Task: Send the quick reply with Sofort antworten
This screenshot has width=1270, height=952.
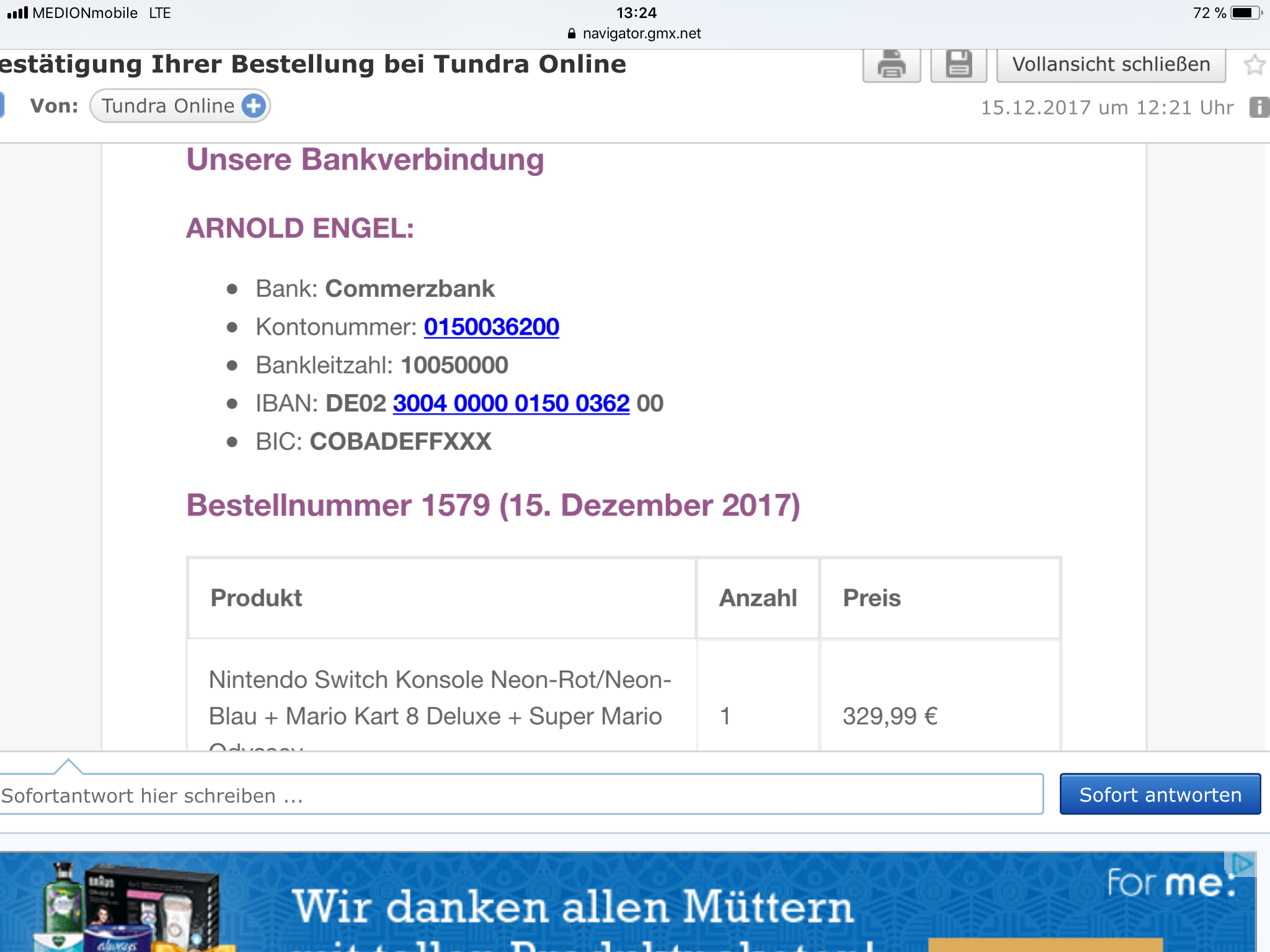Action: (1160, 794)
